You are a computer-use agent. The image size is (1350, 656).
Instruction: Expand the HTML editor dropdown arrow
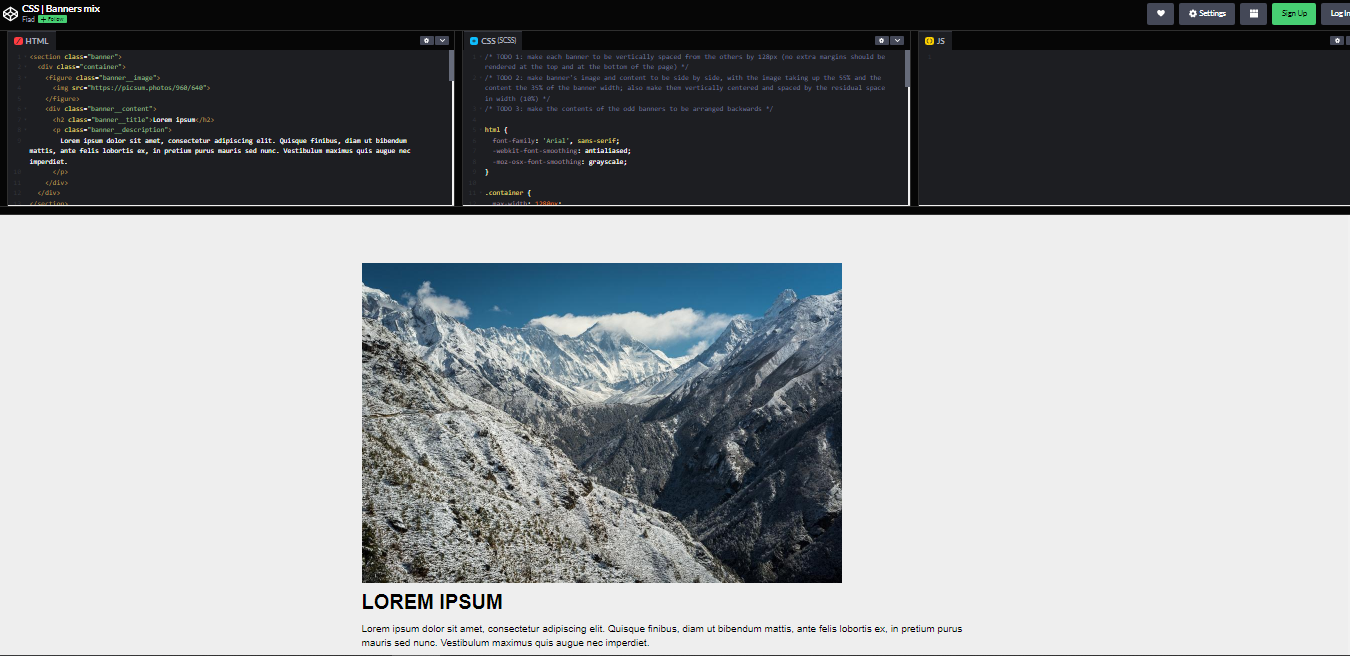(x=442, y=41)
